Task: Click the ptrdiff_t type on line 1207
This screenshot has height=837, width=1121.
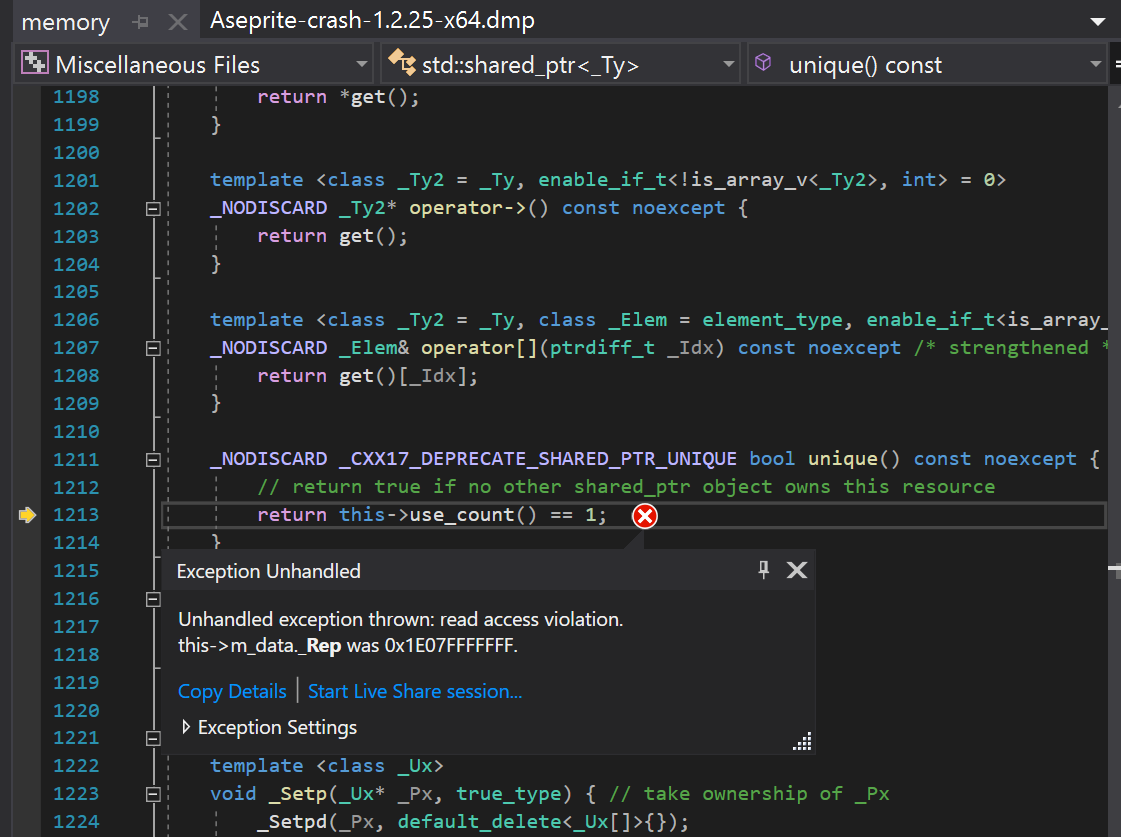Action: pyautogui.click(x=602, y=348)
